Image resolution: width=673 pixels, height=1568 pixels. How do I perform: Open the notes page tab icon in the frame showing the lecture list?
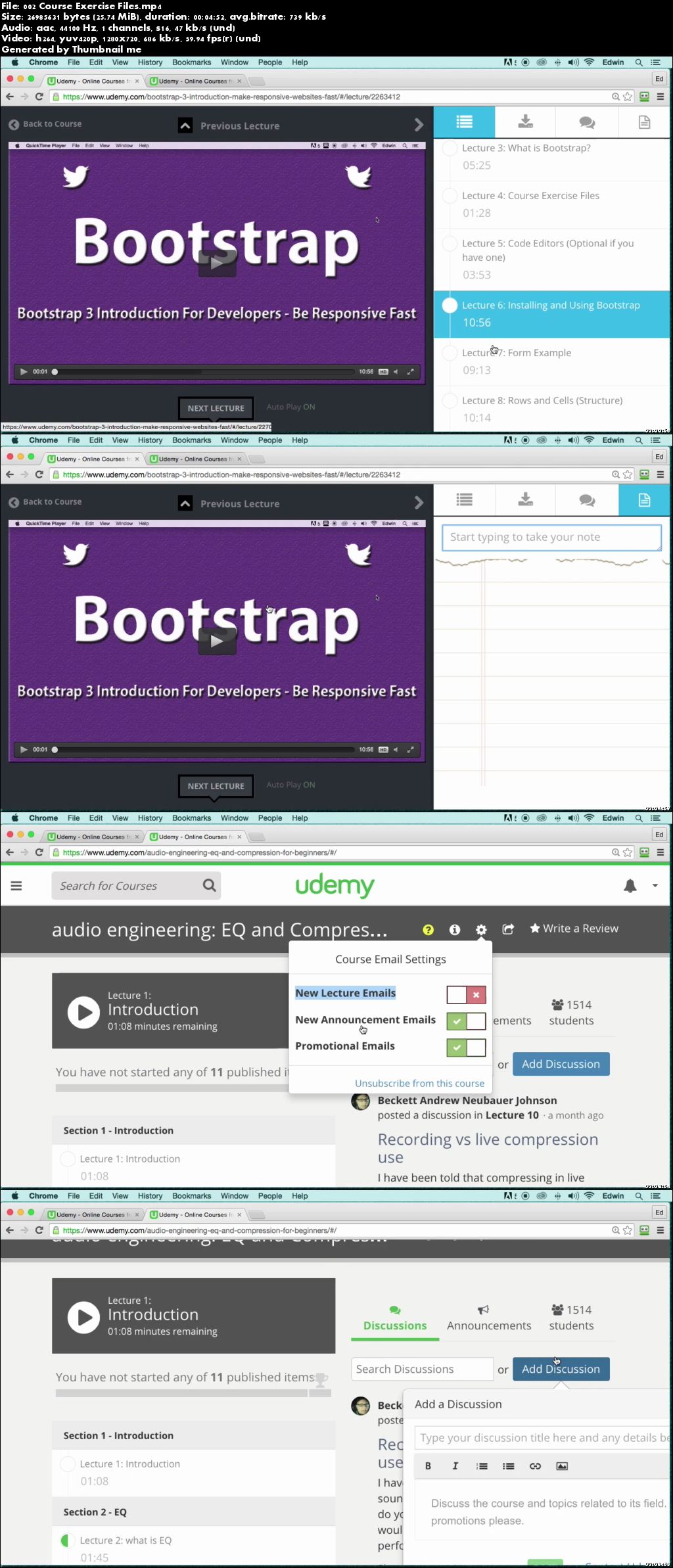coord(644,122)
